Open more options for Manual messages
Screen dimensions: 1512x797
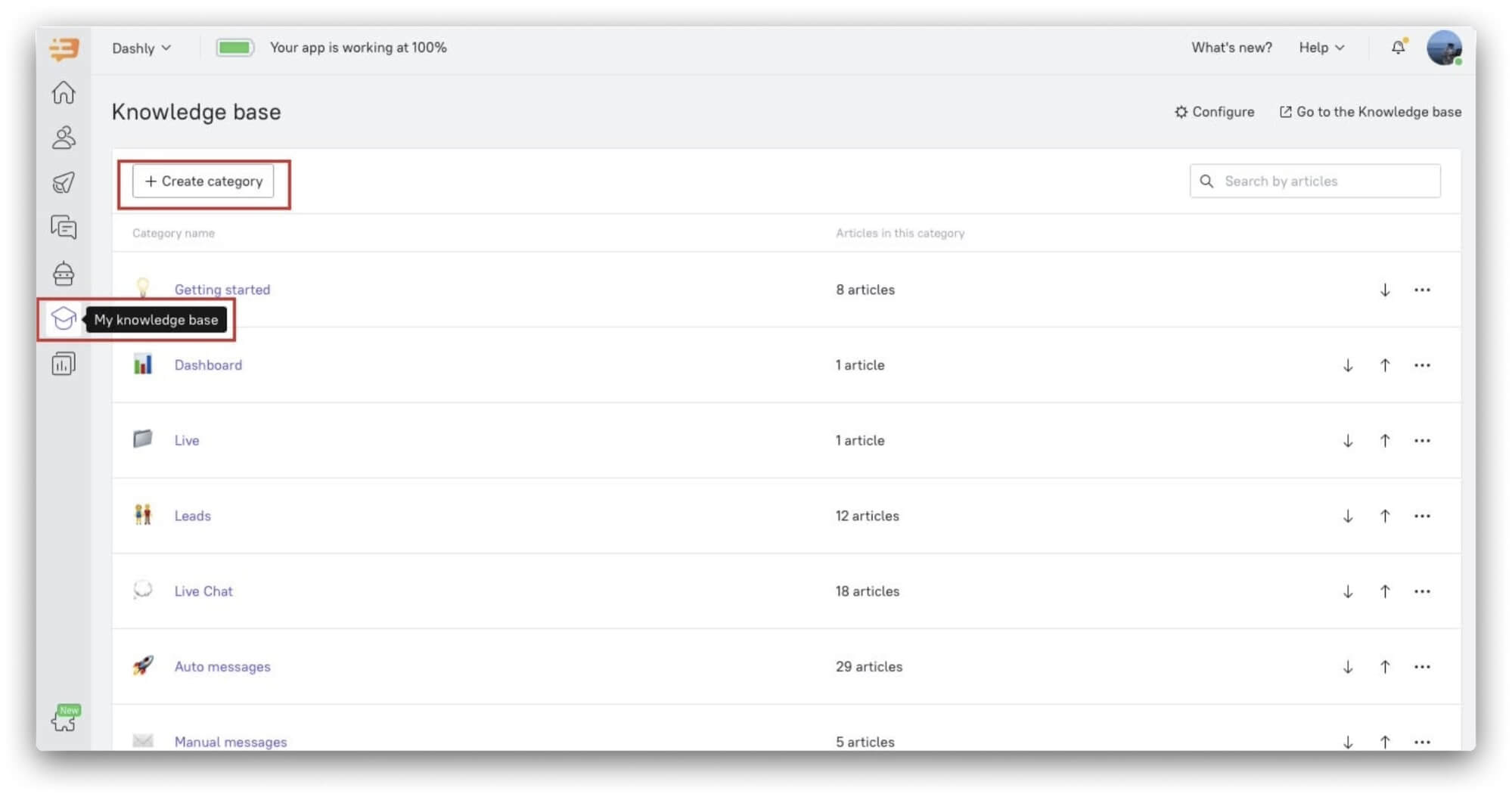point(1422,742)
